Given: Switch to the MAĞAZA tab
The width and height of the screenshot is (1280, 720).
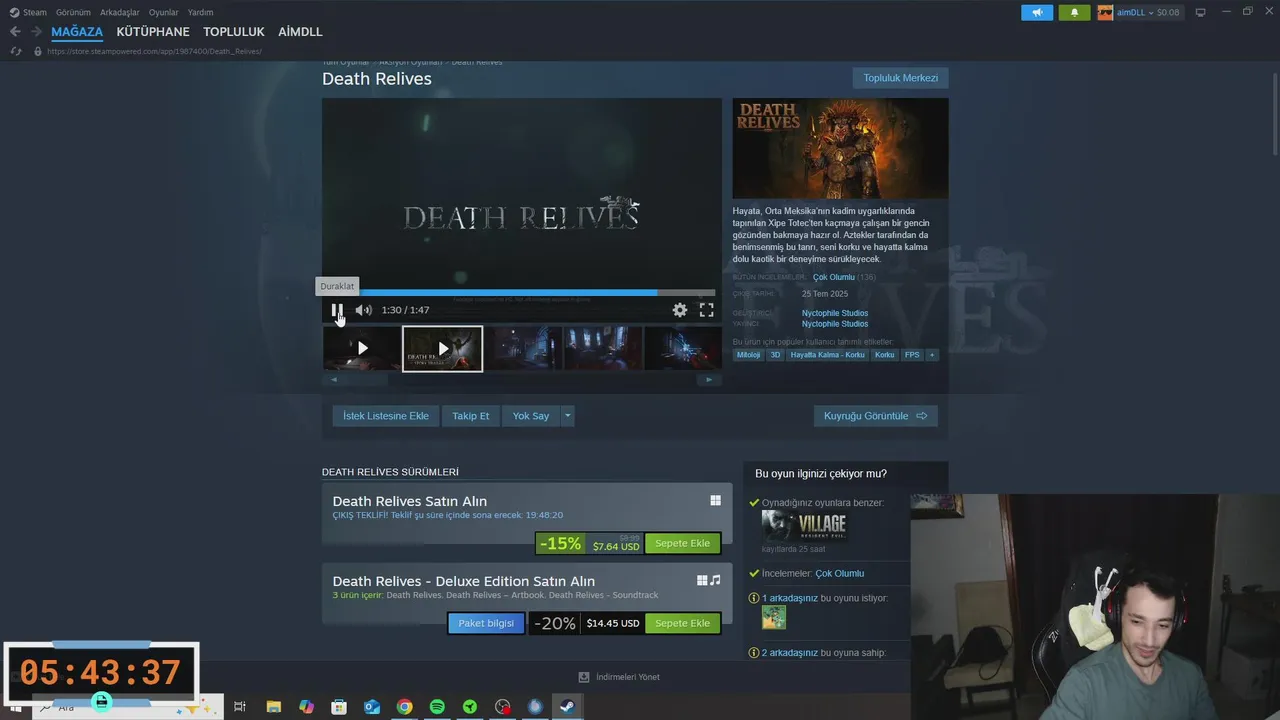Looking at the screenshot, I should tap(77, 32).
